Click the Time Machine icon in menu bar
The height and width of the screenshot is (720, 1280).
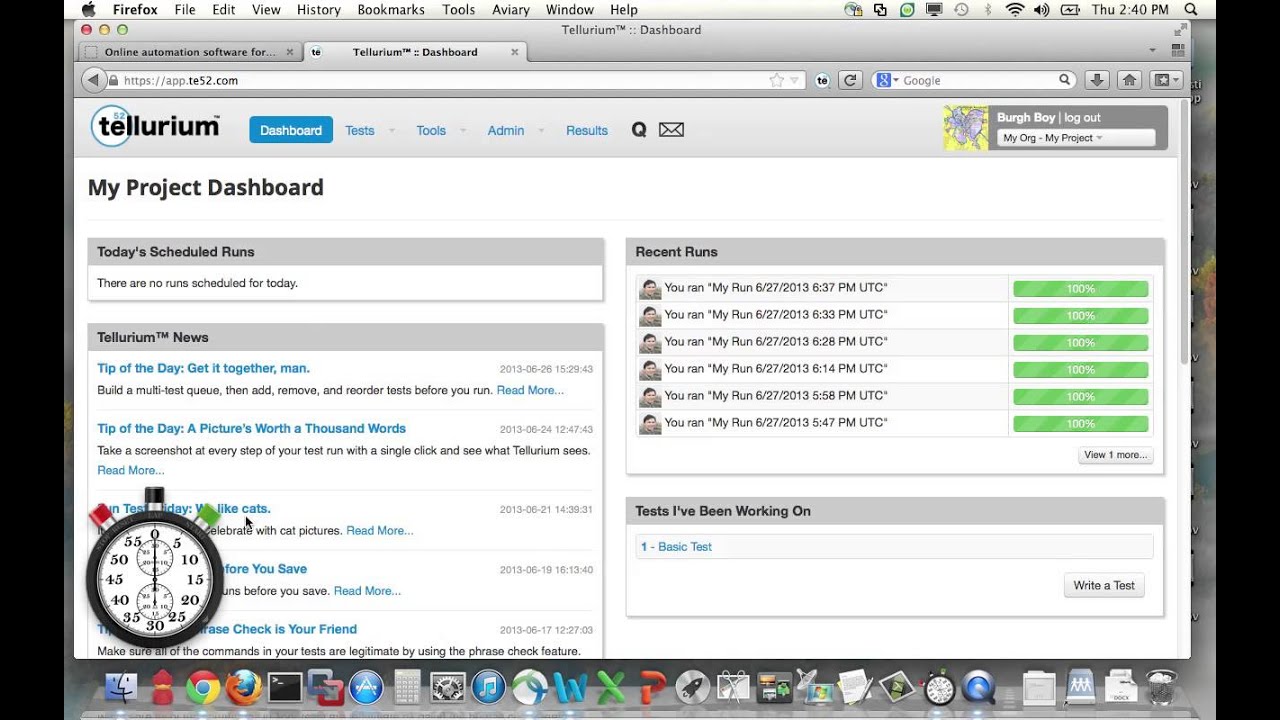(x=961, y=9)
